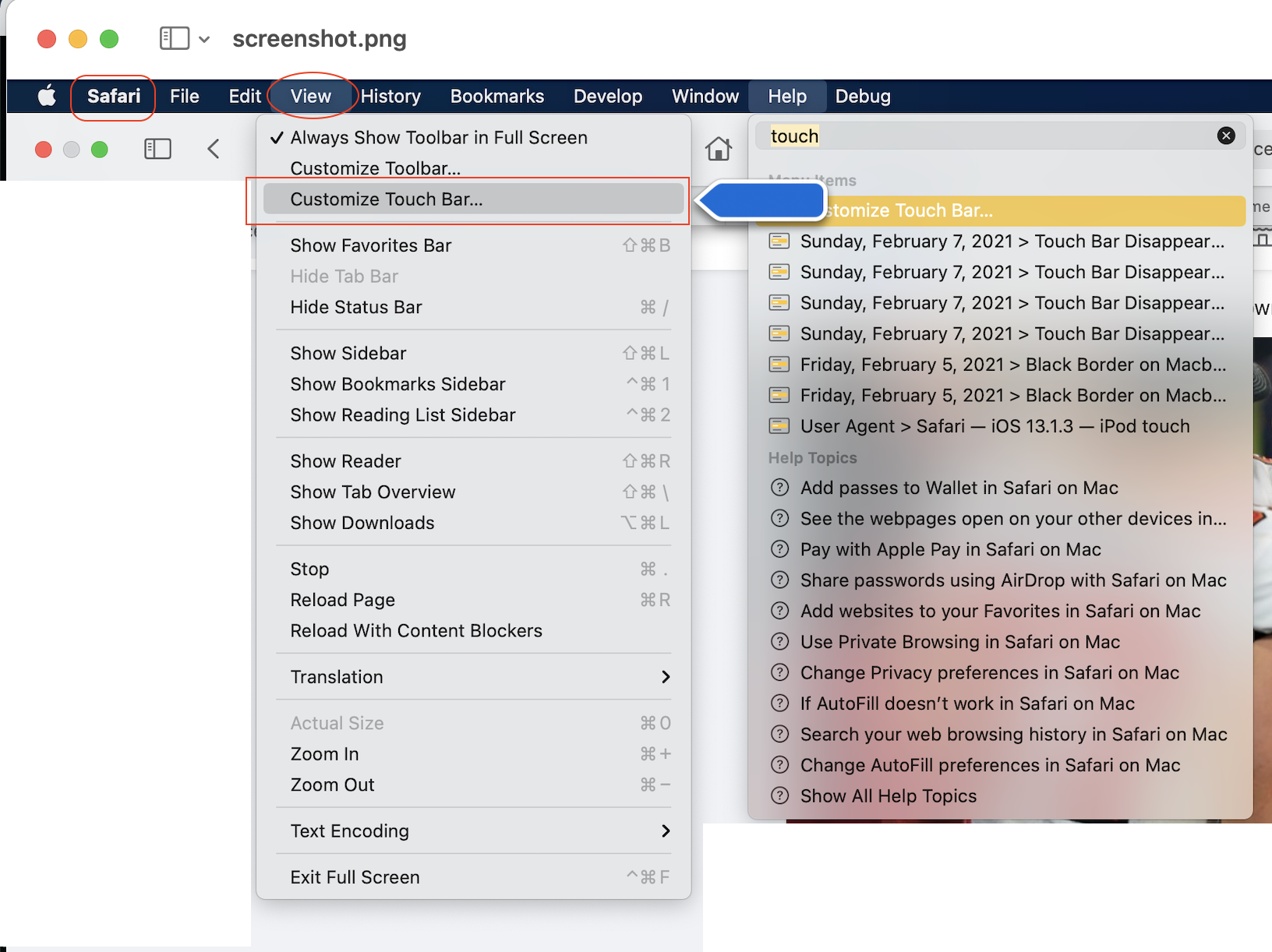This screenshot has height=952, width=1272.
Task: Clear the help search field
Action: (x=1226, y=136)
